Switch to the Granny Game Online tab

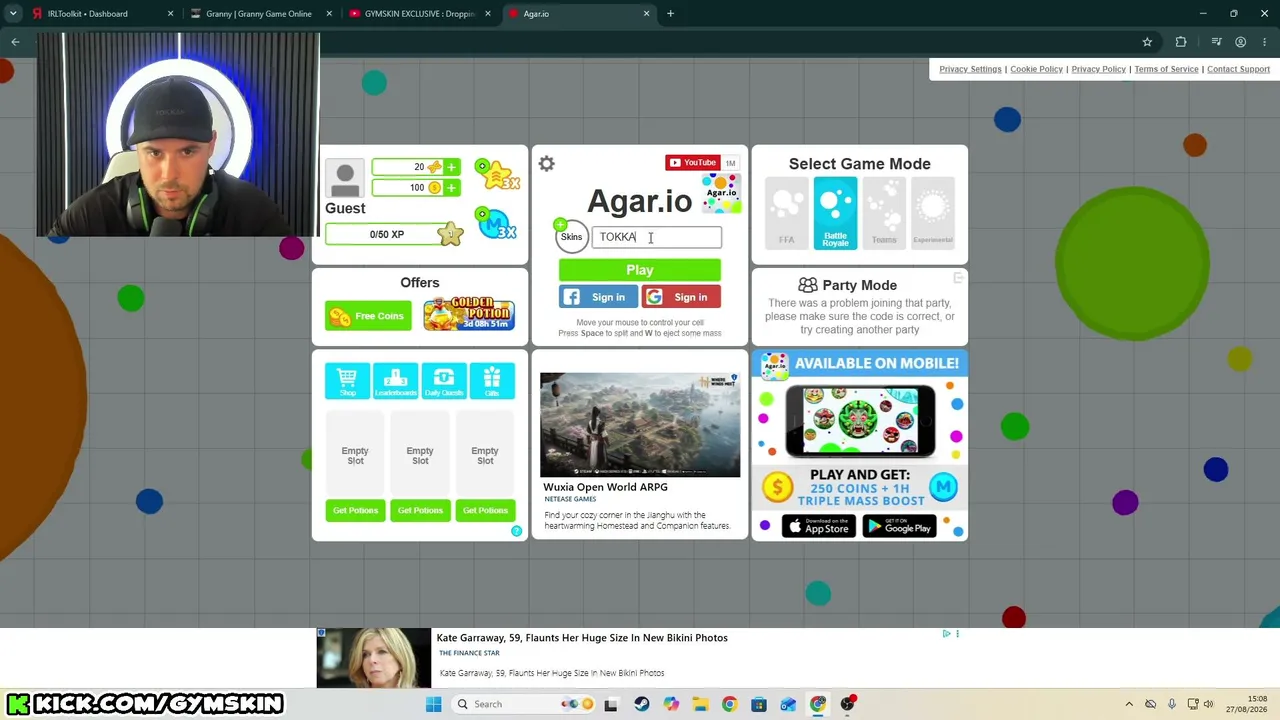pyautogui.click(x=259, y=14)
